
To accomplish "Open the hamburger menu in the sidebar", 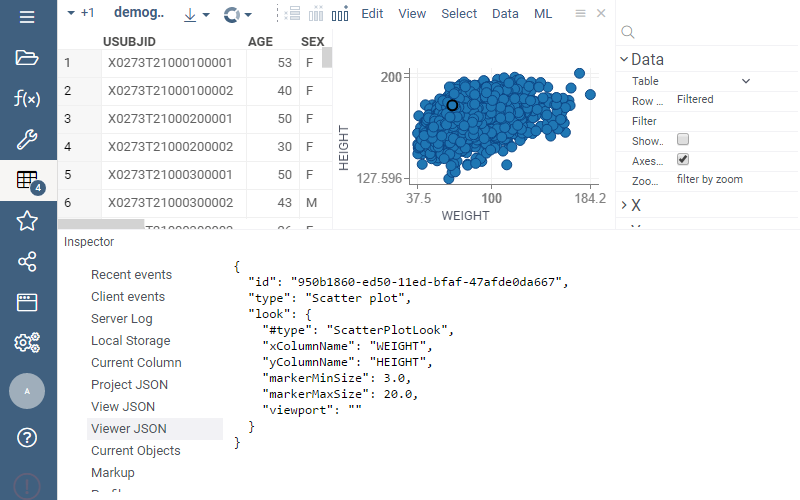I will click(27, 17).
